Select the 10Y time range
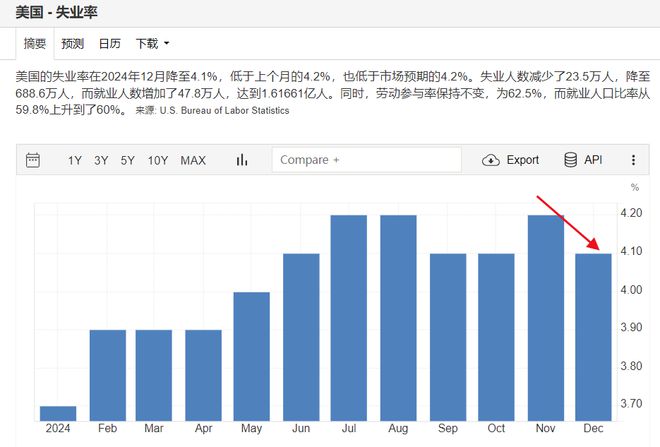The image size is (660, 447). pos(158,160)
